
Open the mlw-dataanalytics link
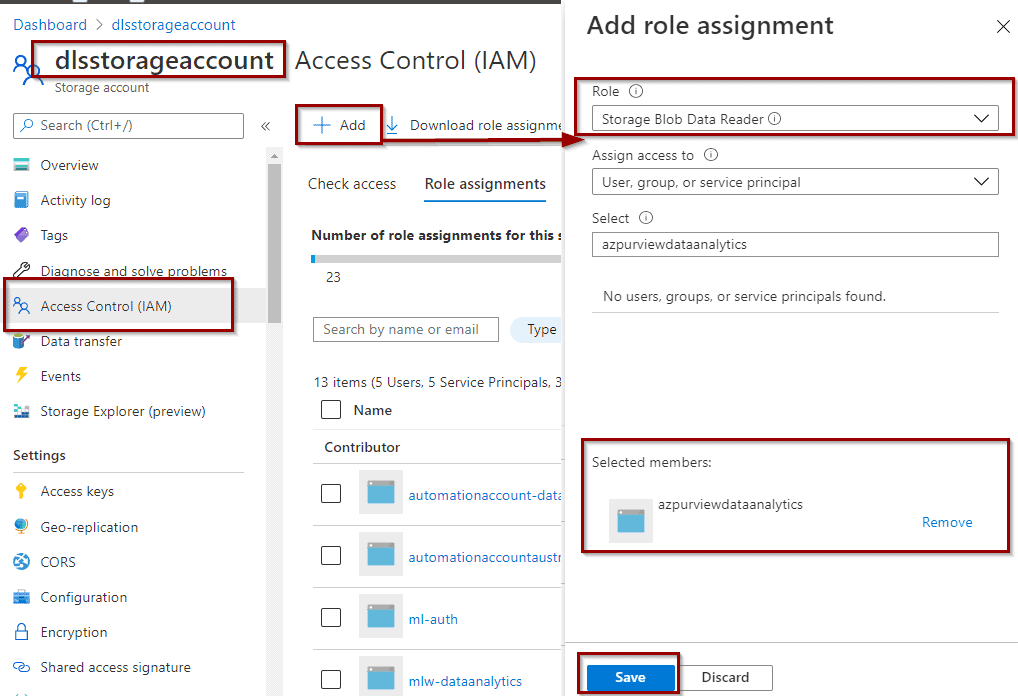pyautogui.click(x=465, y=681)
